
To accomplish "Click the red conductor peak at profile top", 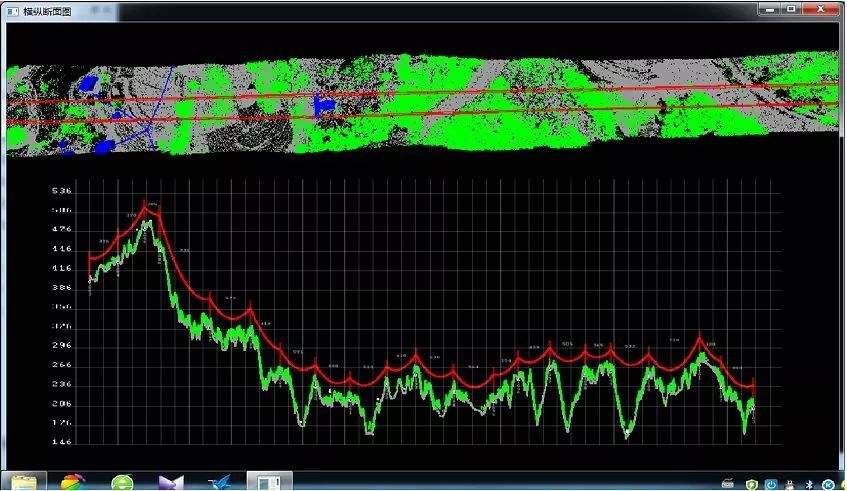I will [145, 204].
